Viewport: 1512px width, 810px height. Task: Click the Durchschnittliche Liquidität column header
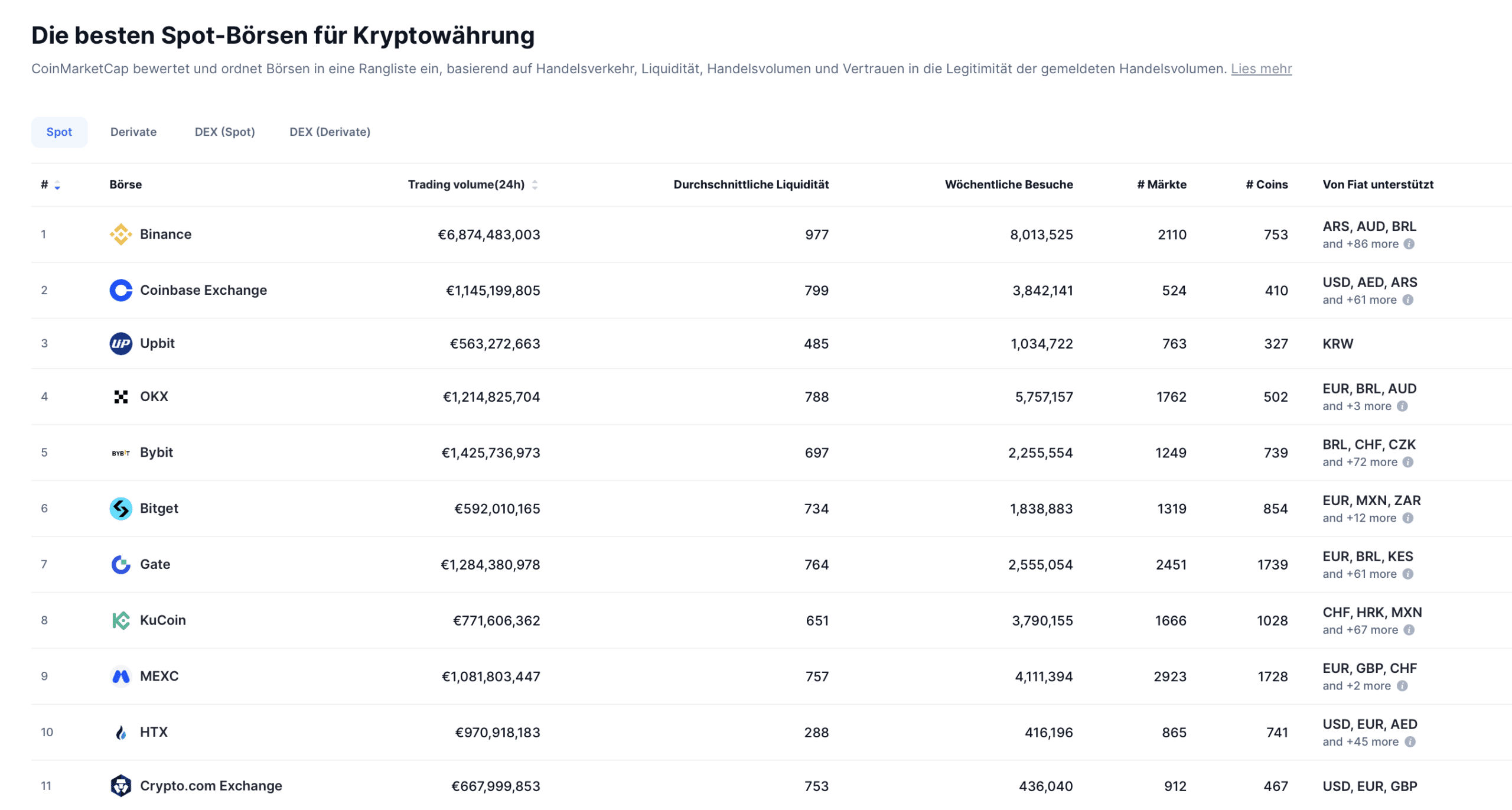pyautogui.click(x=751, y=184)
